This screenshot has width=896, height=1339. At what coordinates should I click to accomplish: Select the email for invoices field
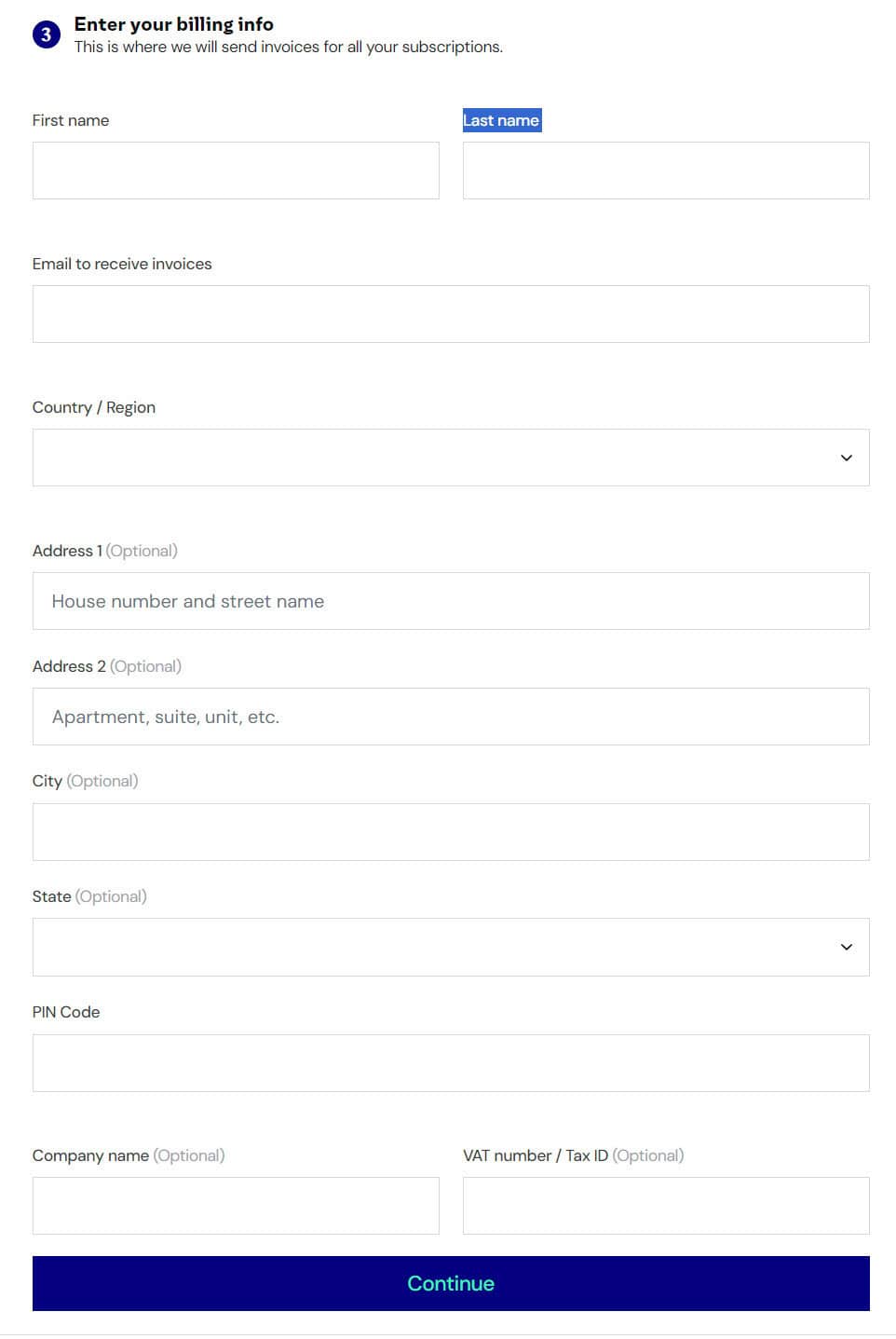[x=451, y=314]
